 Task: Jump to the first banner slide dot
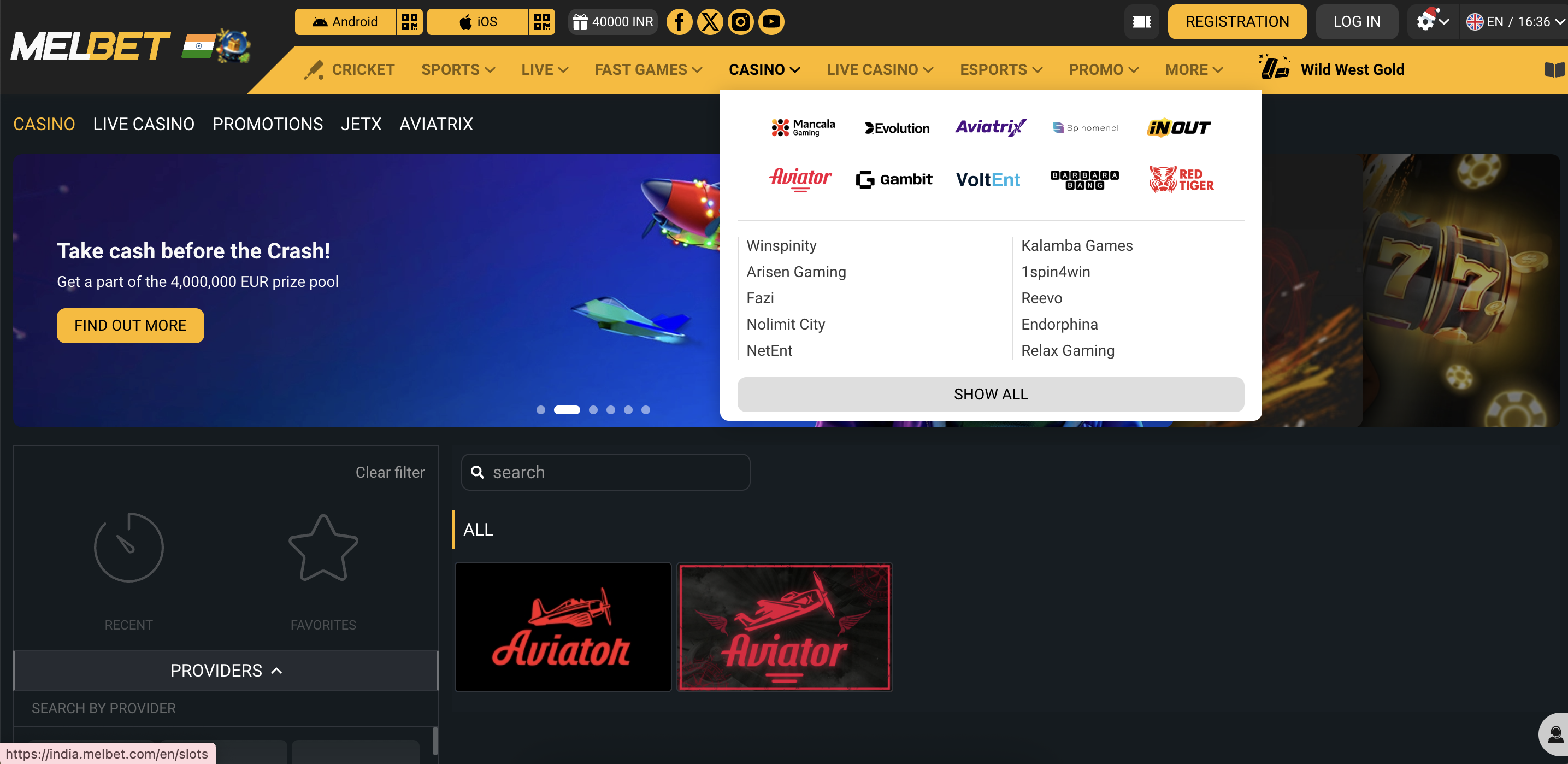540,410
